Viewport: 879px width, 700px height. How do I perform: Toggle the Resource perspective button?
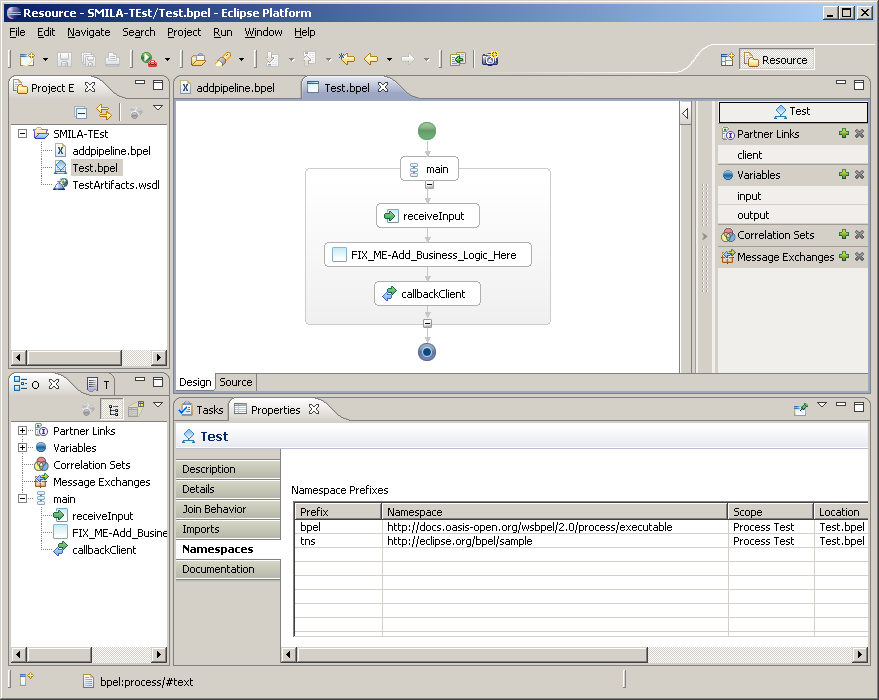(777, 60)
